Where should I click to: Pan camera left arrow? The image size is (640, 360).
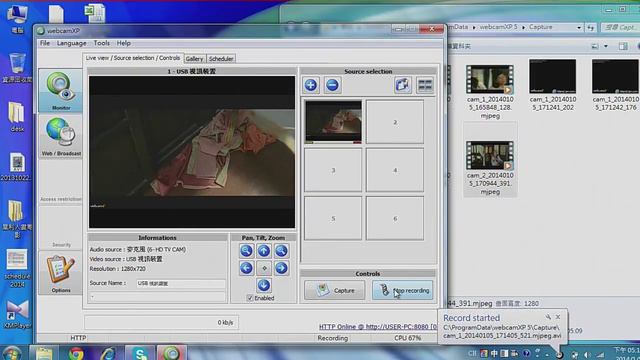pyautogui.click(x=246, y=268)
